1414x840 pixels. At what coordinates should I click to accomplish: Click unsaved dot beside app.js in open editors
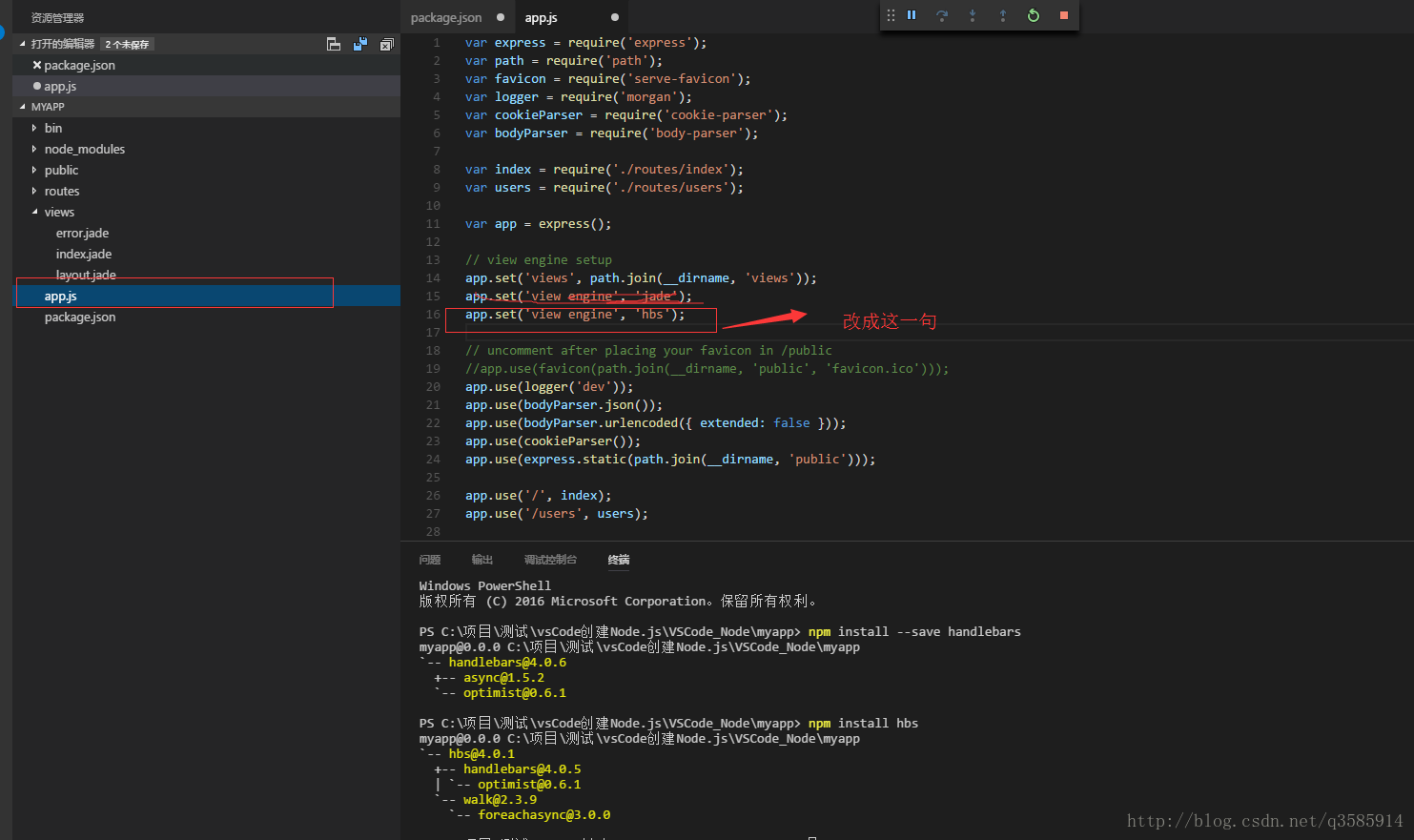pyautogui.click(x=37, y=86)
